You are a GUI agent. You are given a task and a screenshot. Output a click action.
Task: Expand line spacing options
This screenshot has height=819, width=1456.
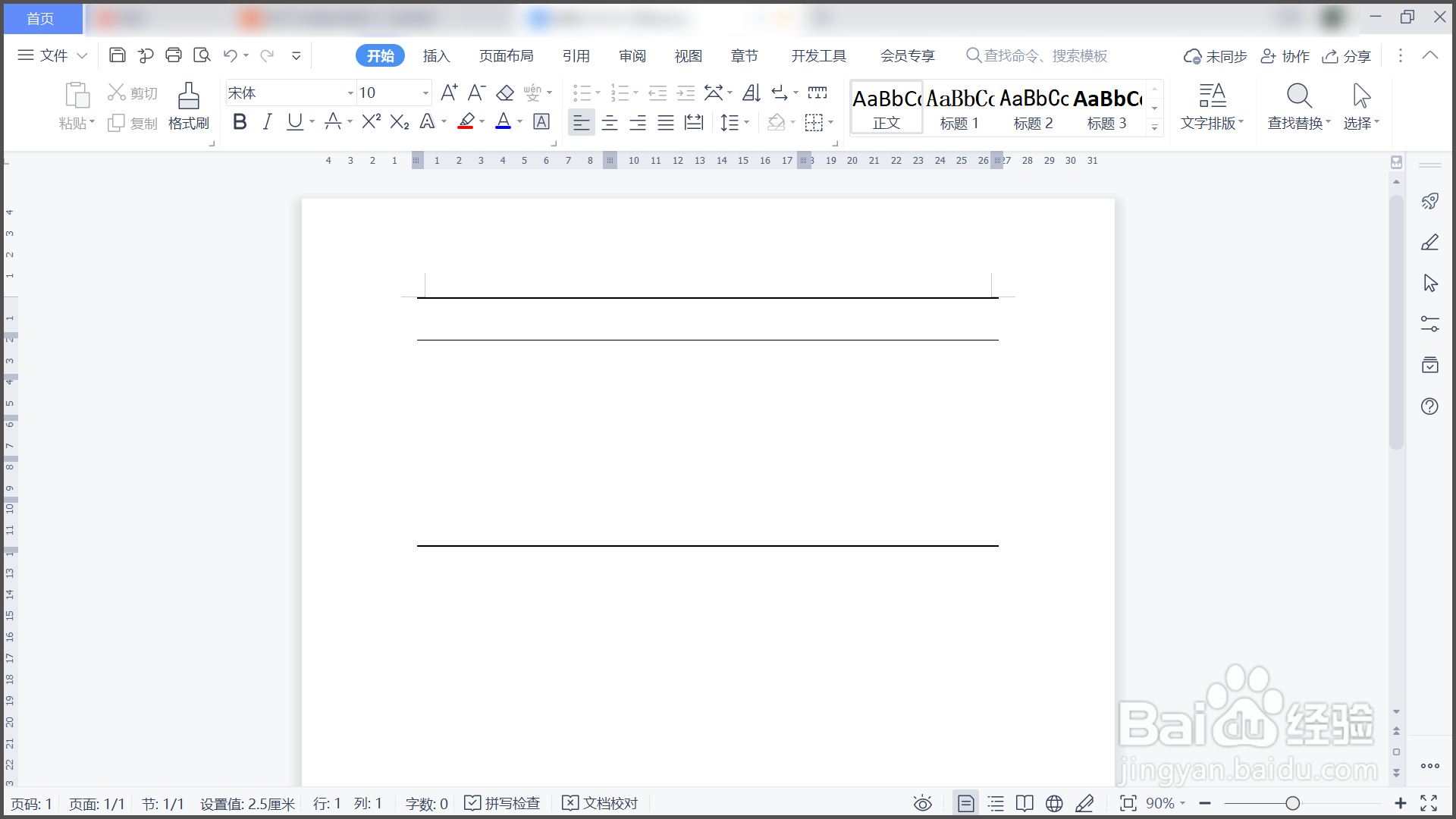point(747,122)
